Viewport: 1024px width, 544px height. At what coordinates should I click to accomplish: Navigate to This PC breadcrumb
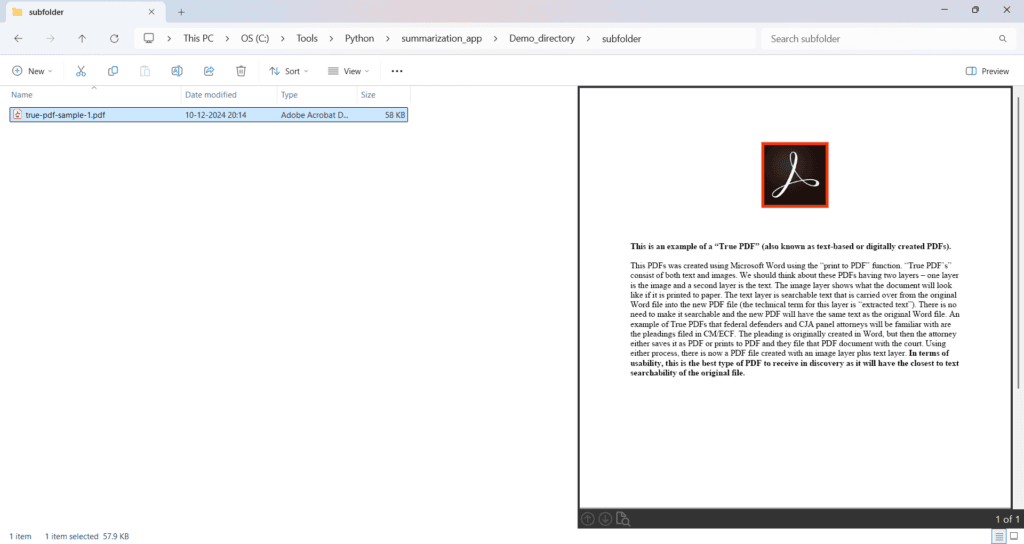coord(198,39)
